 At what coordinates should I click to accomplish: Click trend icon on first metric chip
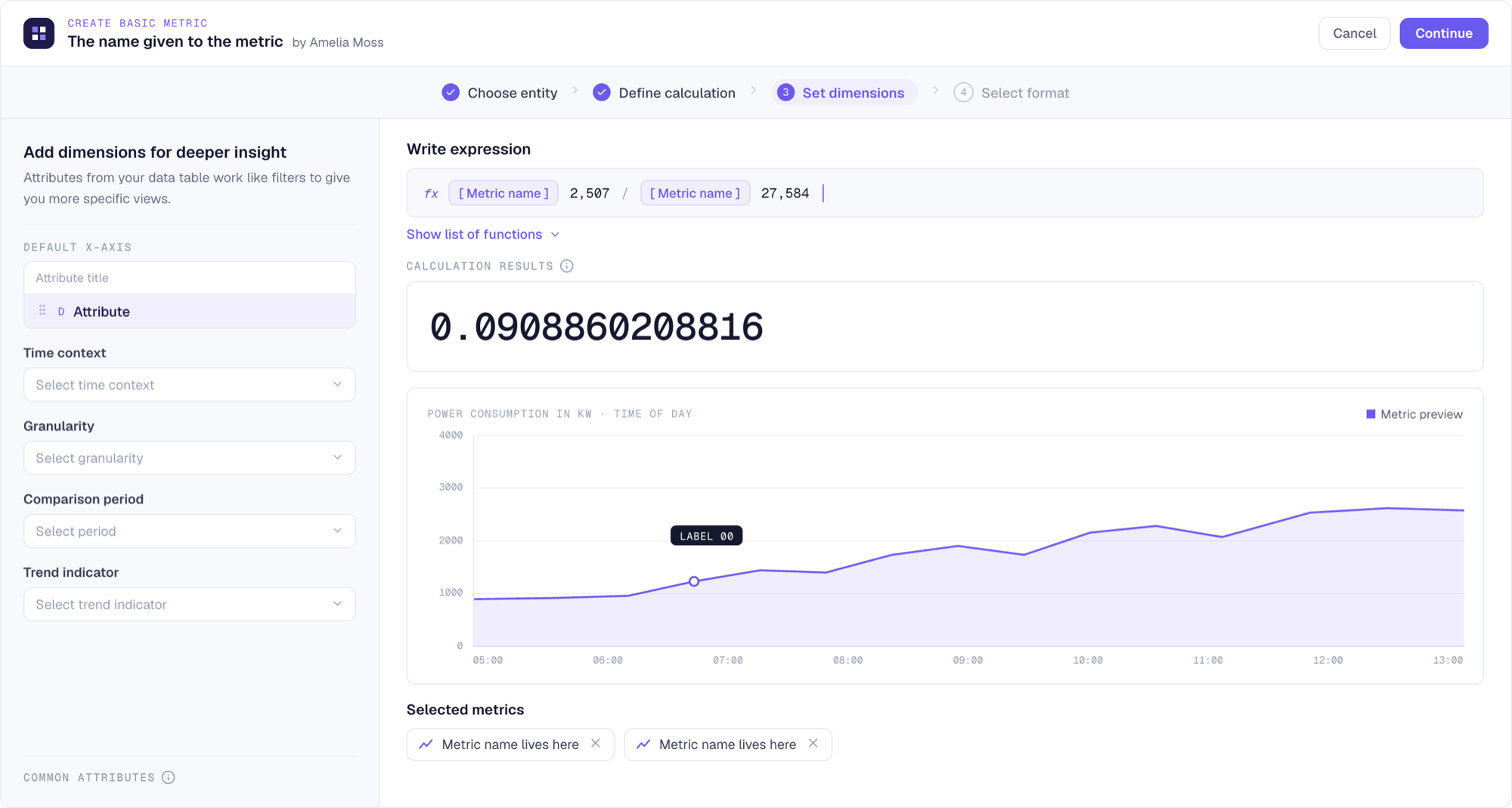426,745
